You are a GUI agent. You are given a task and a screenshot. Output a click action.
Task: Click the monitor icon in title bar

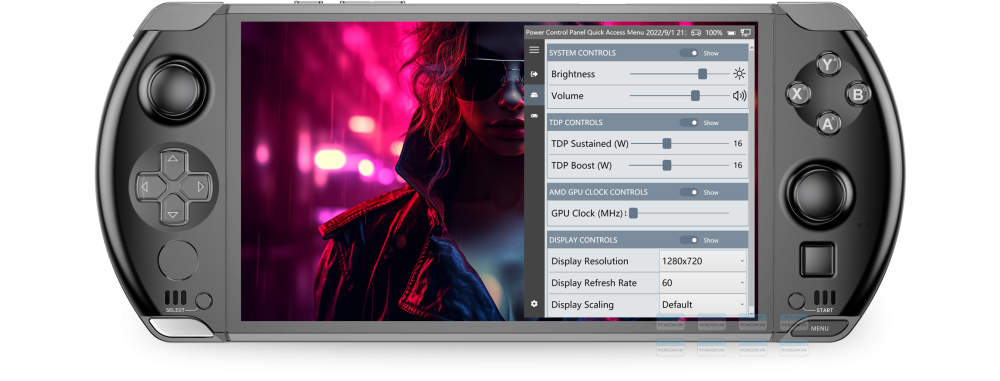point(746,32)
